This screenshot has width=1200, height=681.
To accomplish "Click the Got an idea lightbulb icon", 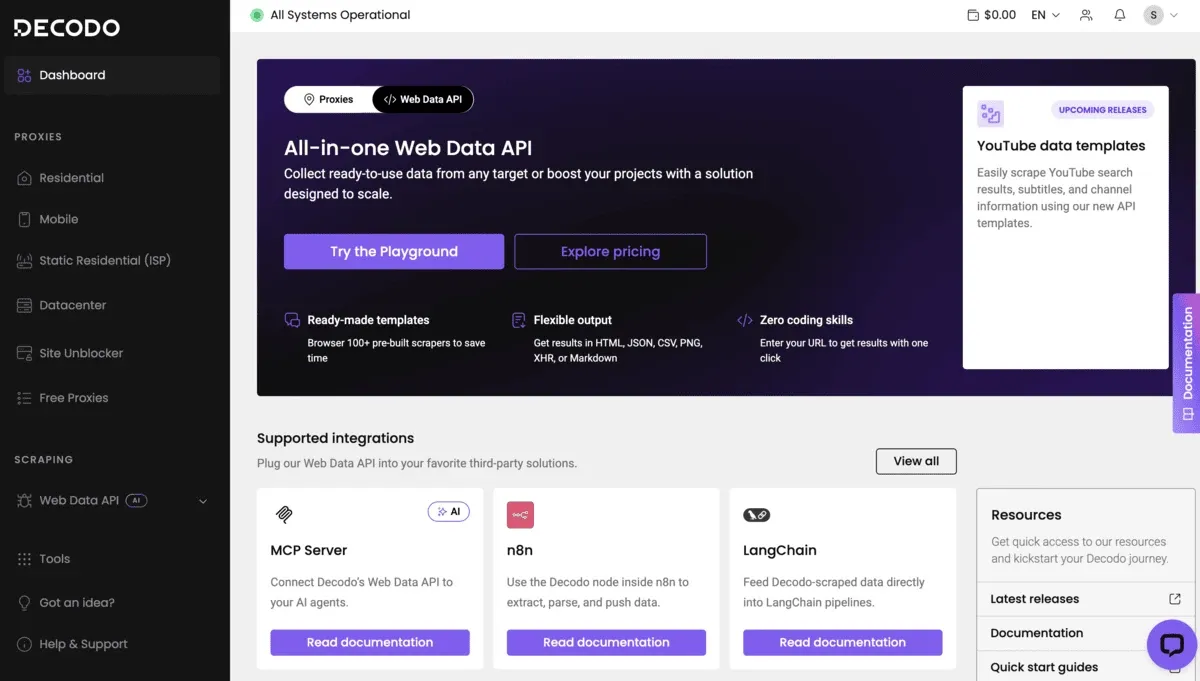I will coord(25,603).
